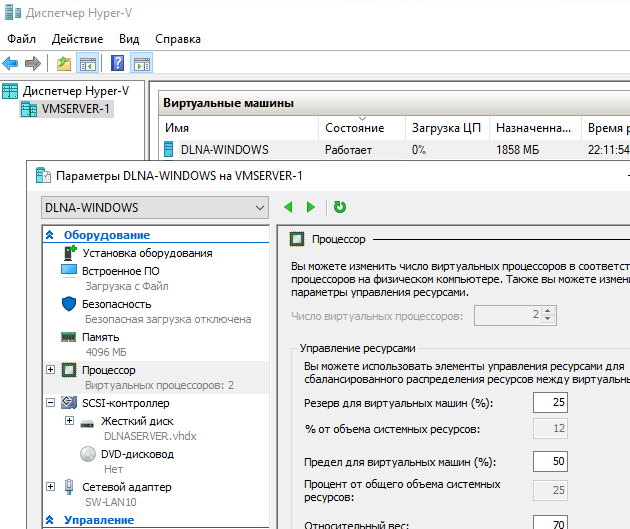Click the Работает state cell
Screen dimensions: 630x529
tap(348, 150)
